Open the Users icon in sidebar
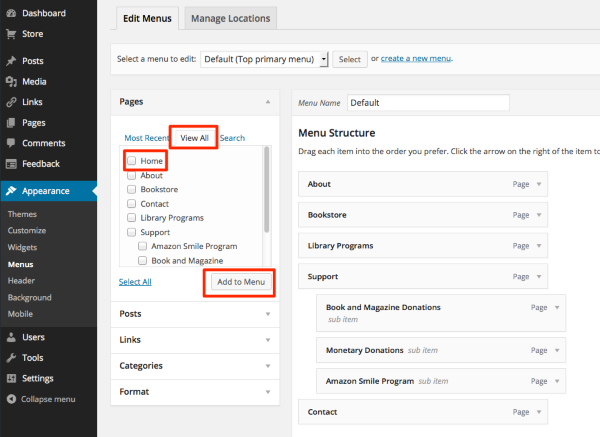 (10, 337)
